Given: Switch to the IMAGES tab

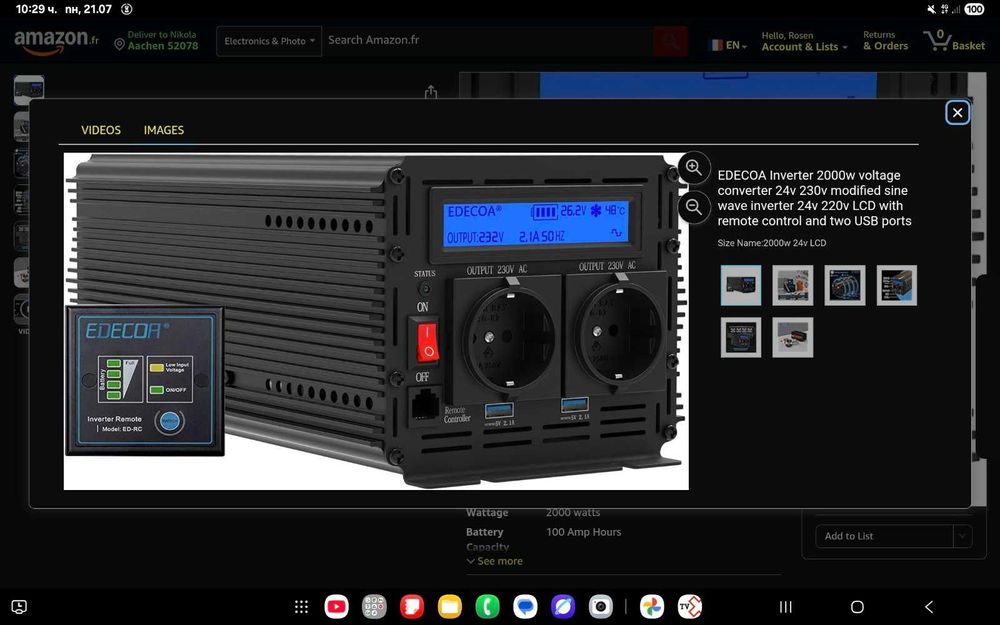Looking at the screenshot, I should coord(164,130).
